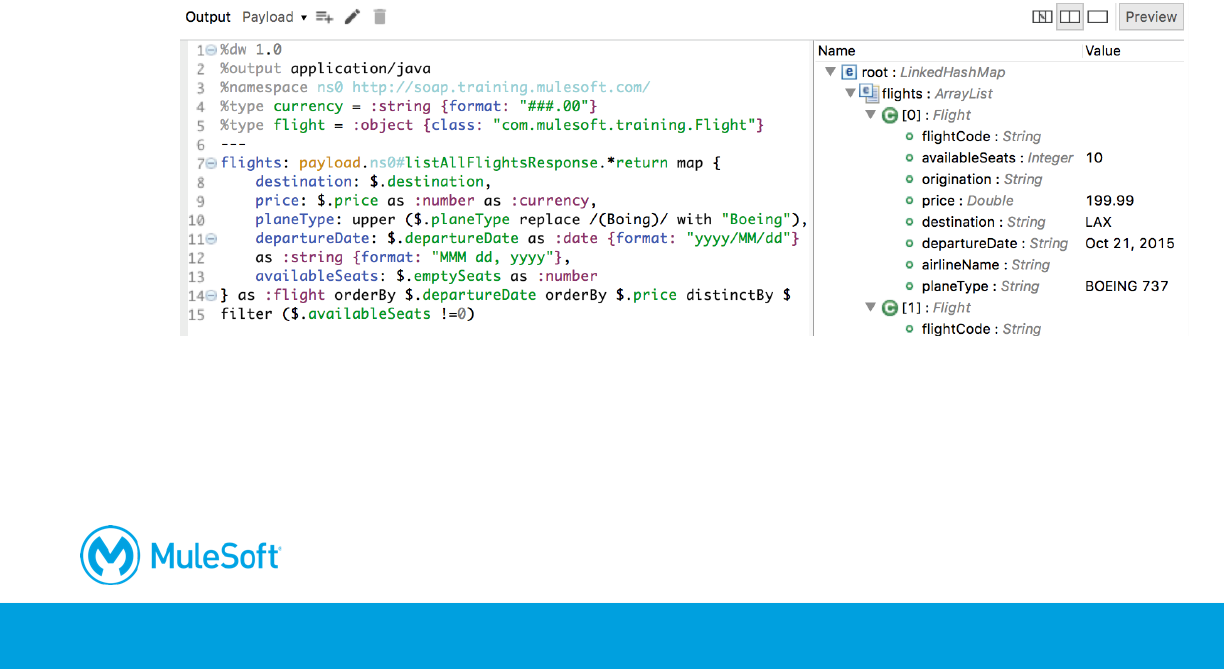The image size is (1224, 669).
Task: Collapse the [0] Flight node
Action: coord(871,115)
